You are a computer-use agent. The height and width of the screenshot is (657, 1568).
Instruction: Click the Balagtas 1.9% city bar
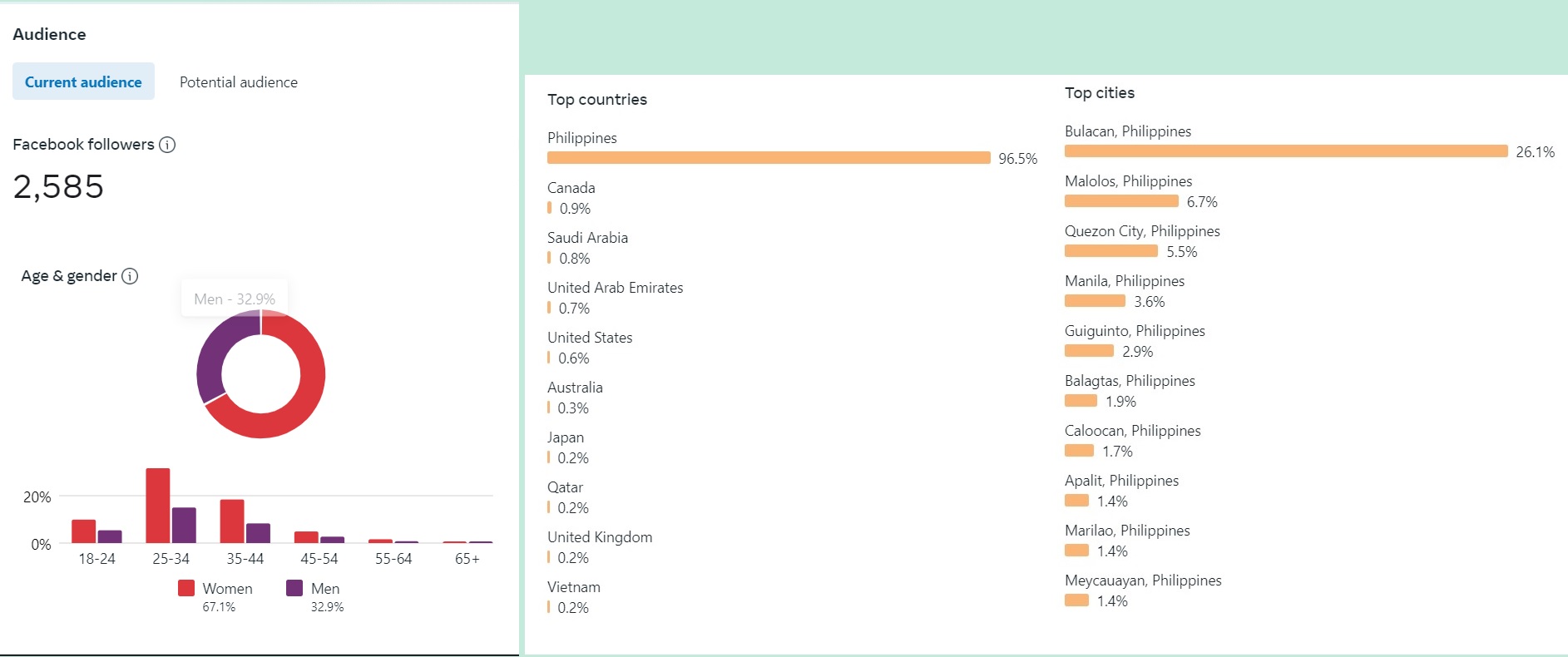pyautogui.click(x=1081, y=401)
